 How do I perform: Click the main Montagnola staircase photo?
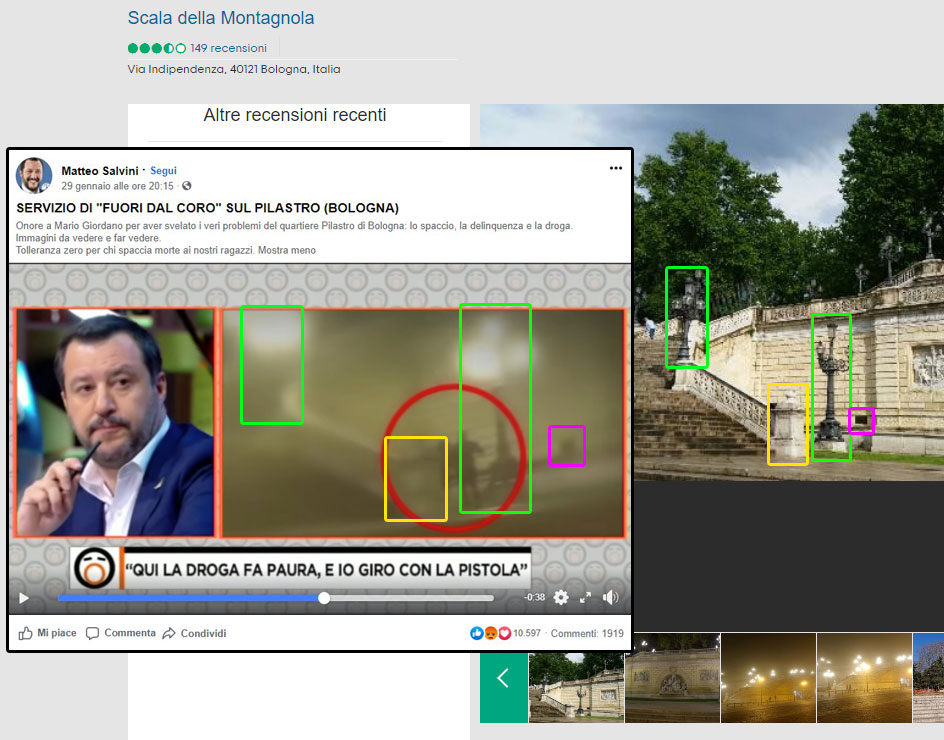pos(789,292)
